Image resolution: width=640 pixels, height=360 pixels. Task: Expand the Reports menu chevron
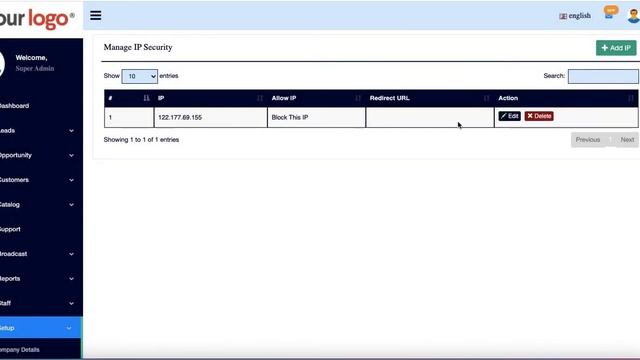pyautogui.click(x=71, y=279)
